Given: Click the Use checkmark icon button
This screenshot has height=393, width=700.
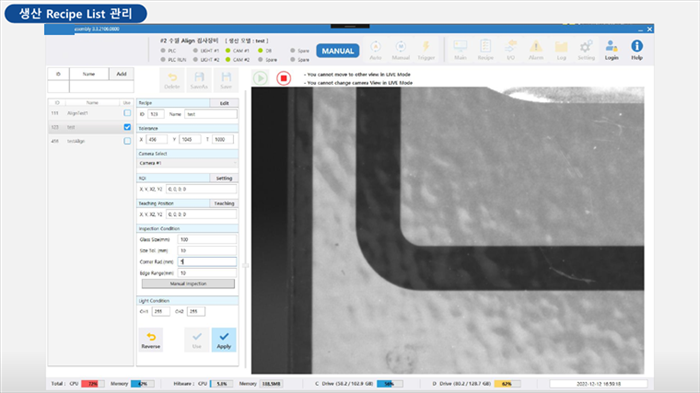Looking at the screenshot, I should click(197, 340).
